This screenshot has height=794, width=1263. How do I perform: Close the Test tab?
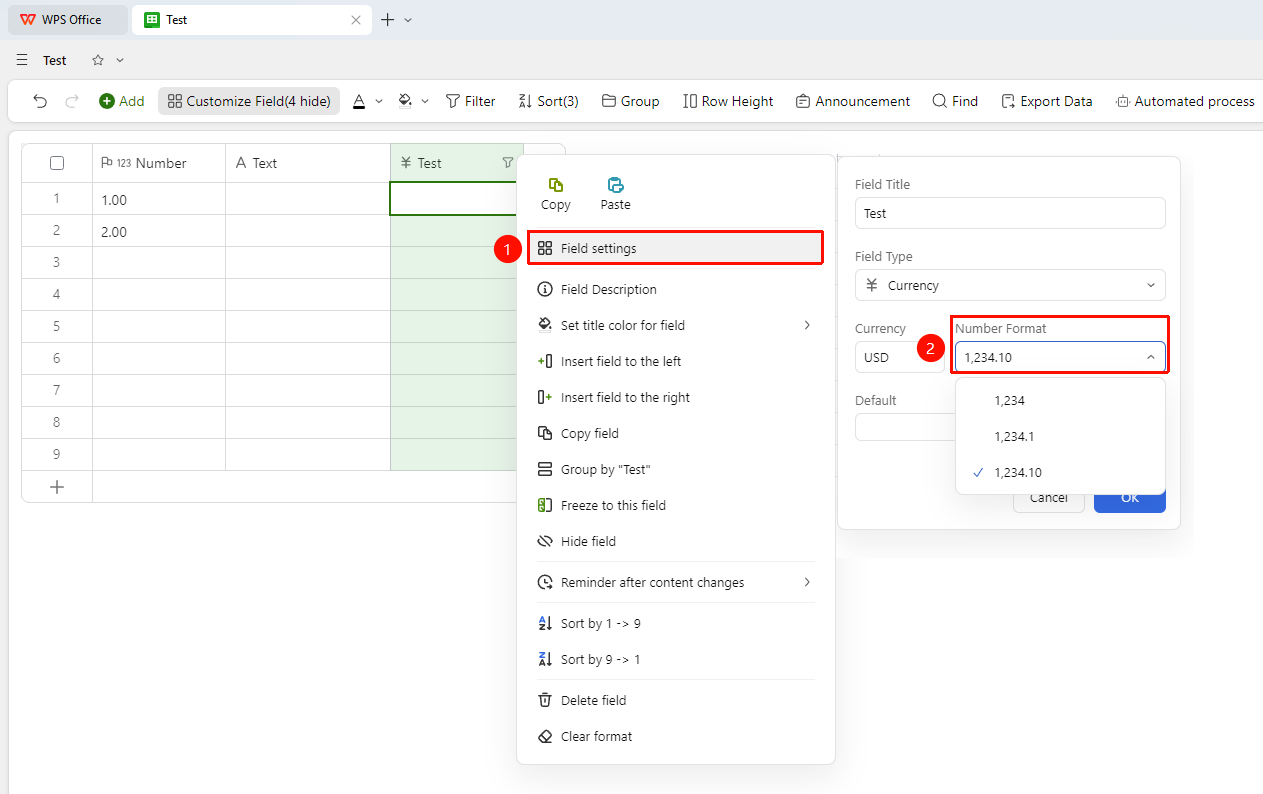[356, 20]
